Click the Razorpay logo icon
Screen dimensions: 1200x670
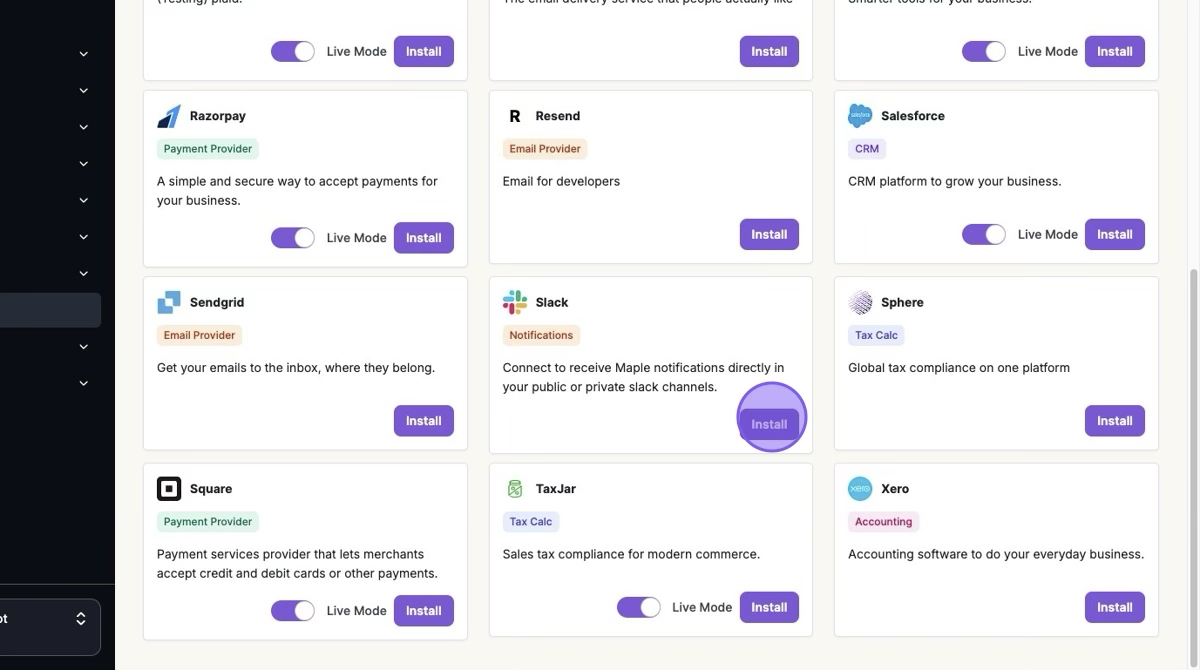pyautogui.click(x=169, y=116)
